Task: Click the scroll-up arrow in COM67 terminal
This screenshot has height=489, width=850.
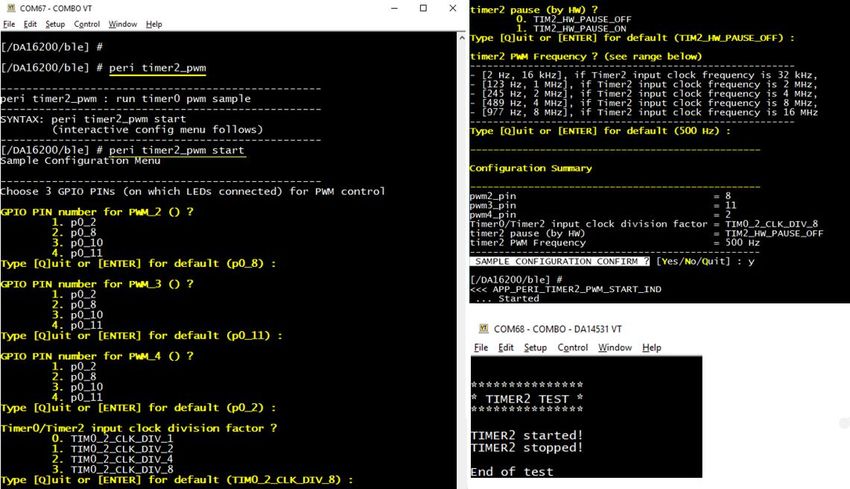Action: [x=461, y=38]
